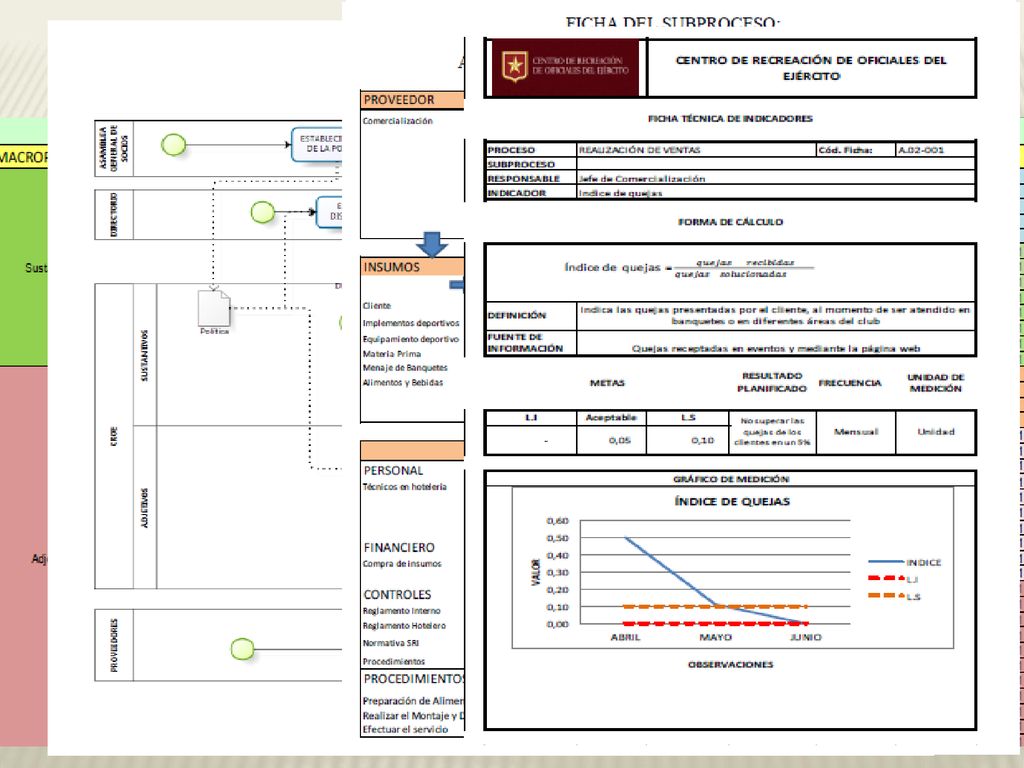Select 'Técnicos en hotelería' text

tap(405, 487)
